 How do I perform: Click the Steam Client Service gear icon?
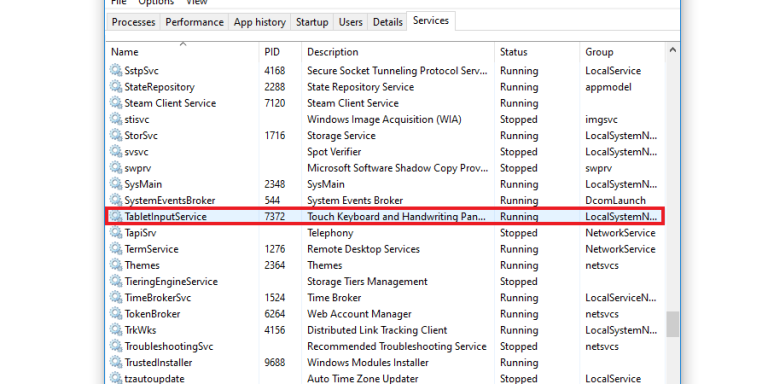coord(116,103)
